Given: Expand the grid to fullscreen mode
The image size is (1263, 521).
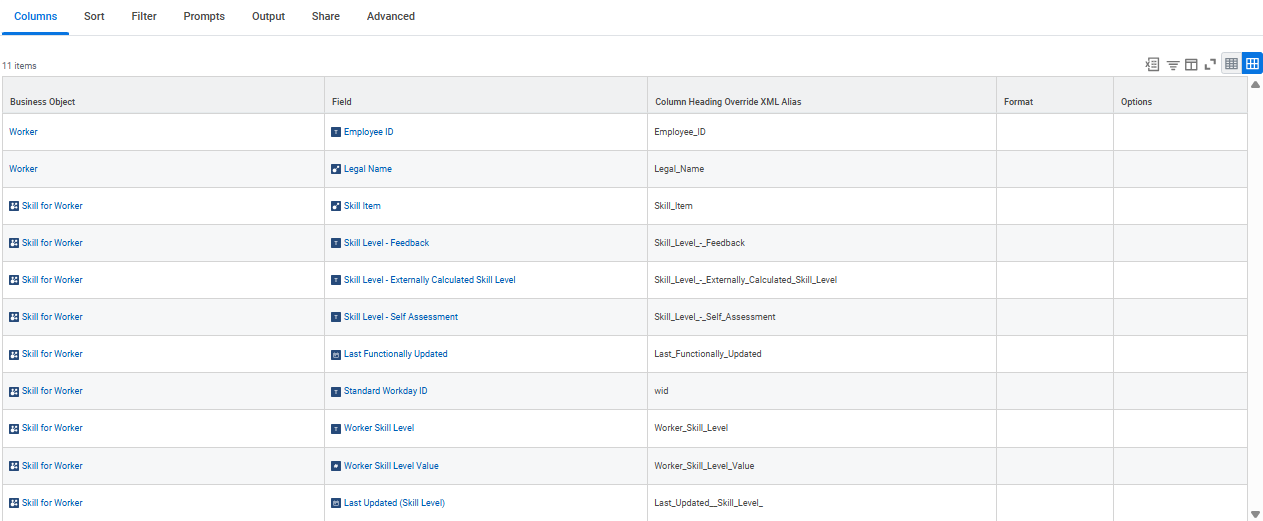Looking at the screenshot, I should (x=1210, y=64).
